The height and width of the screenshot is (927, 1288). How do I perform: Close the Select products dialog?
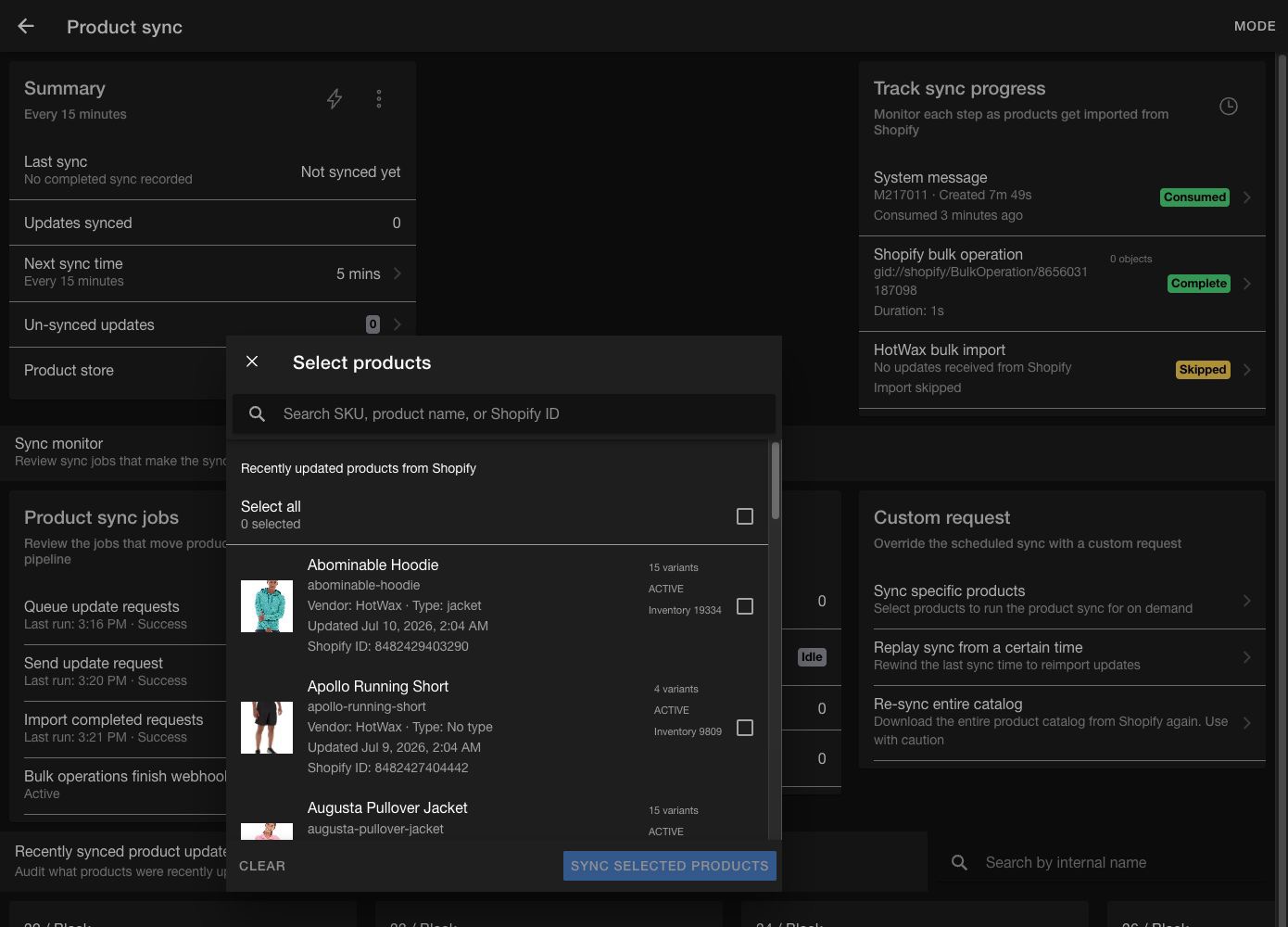tap(252, 362)
